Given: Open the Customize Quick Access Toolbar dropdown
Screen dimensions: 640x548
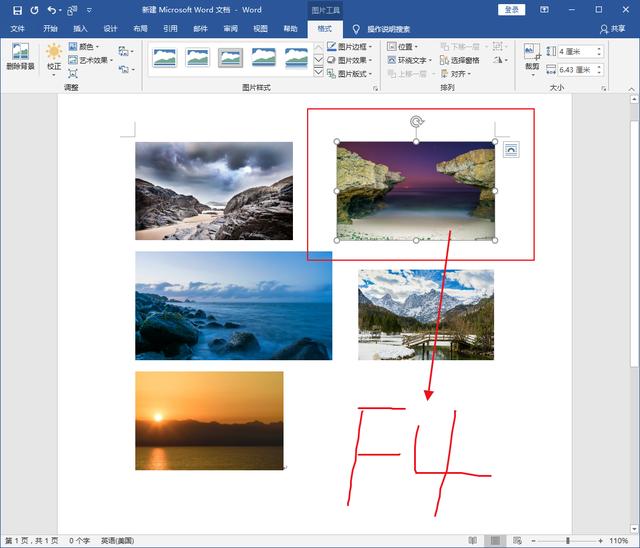Looking at the screenshot, I should point(89,11).
